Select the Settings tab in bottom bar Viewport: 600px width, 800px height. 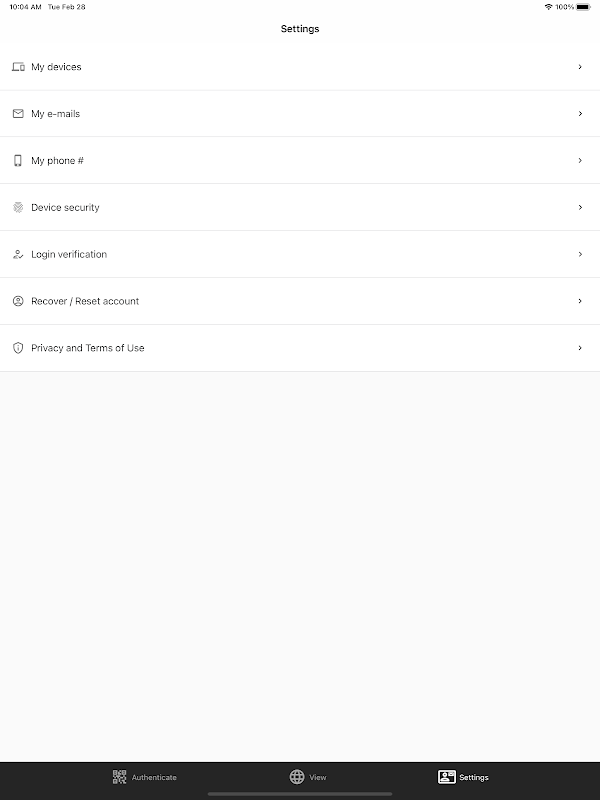click(463, 777)
